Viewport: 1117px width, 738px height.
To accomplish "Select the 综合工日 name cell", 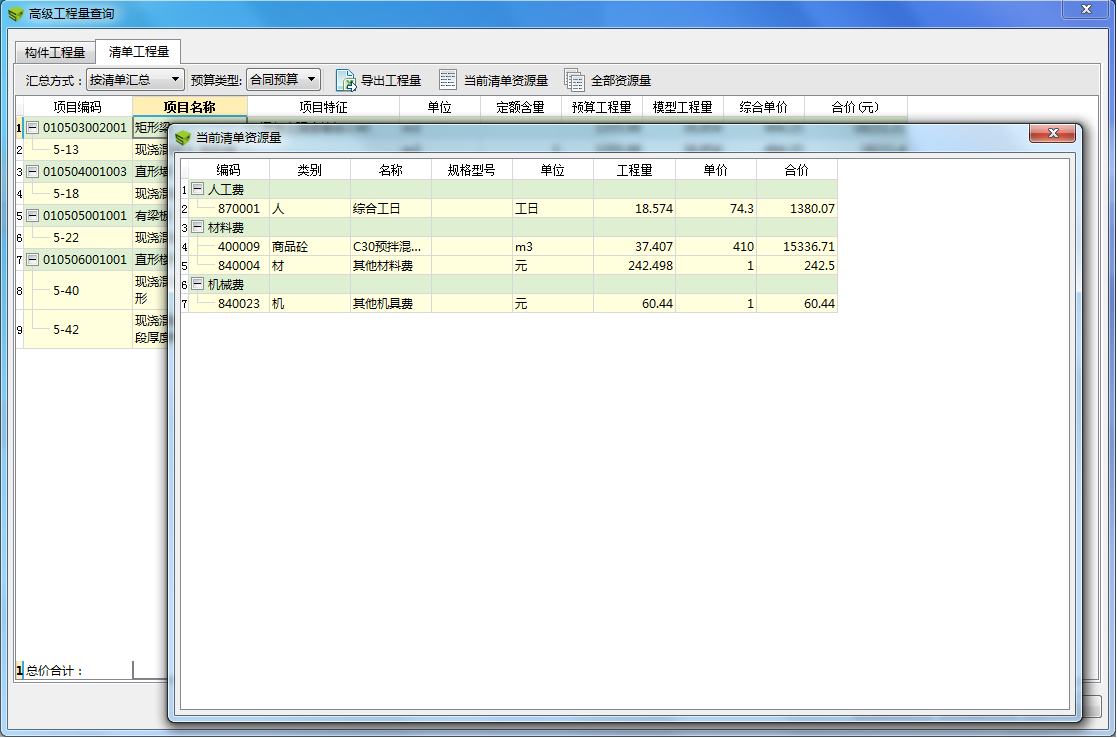I will 391,209.
